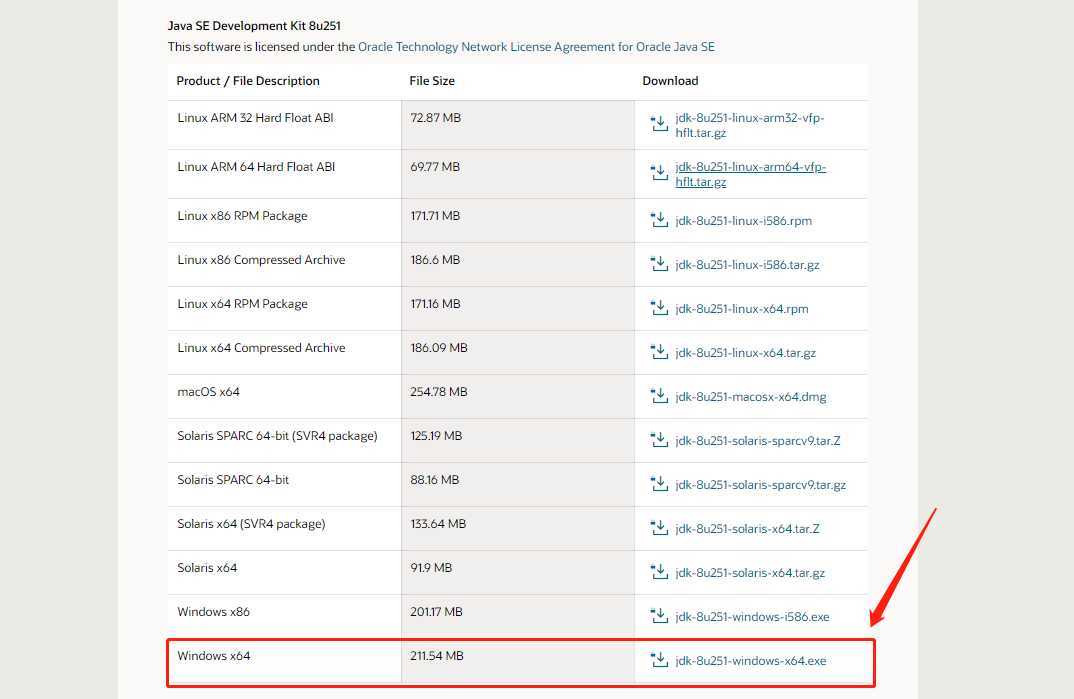
Task: Click download icon beside jdk-8u251-solaris-sparcv9.tar.Z
Action: tap(659, 440)
